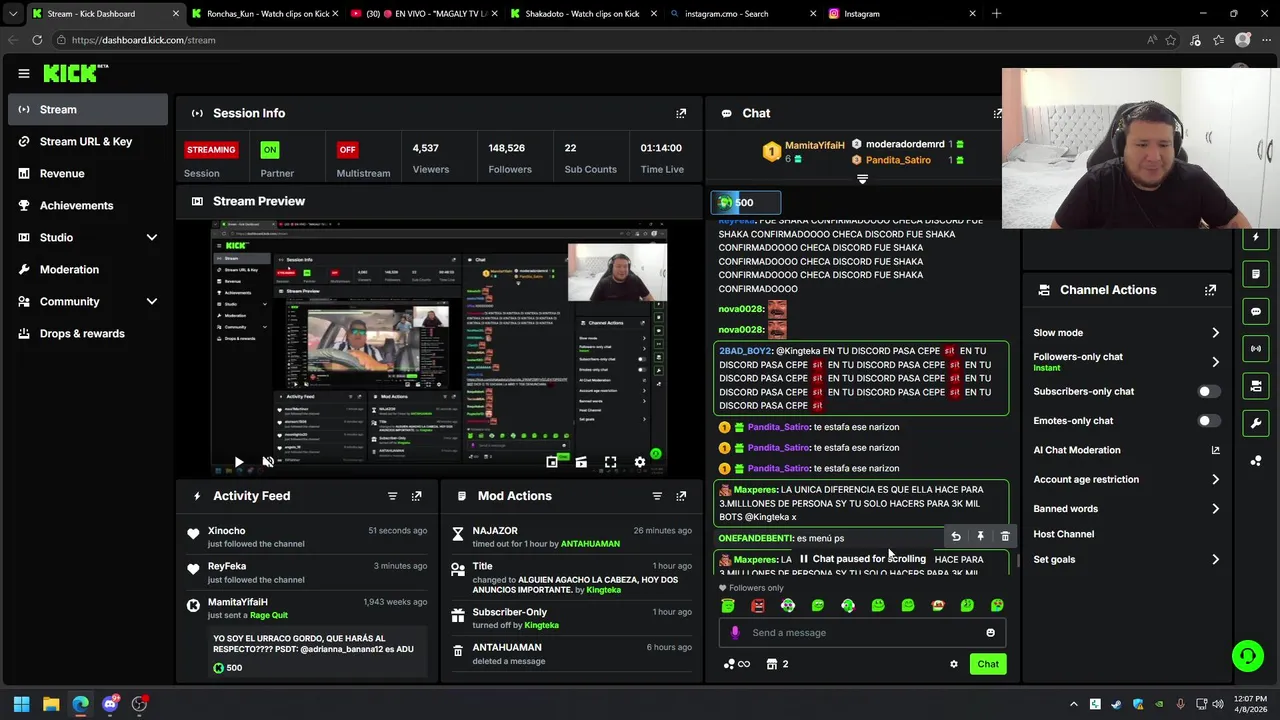This screenshot has width=1280, height=720.
Task: Go to Stream in sidebar
Action: (x=88, y=109)
